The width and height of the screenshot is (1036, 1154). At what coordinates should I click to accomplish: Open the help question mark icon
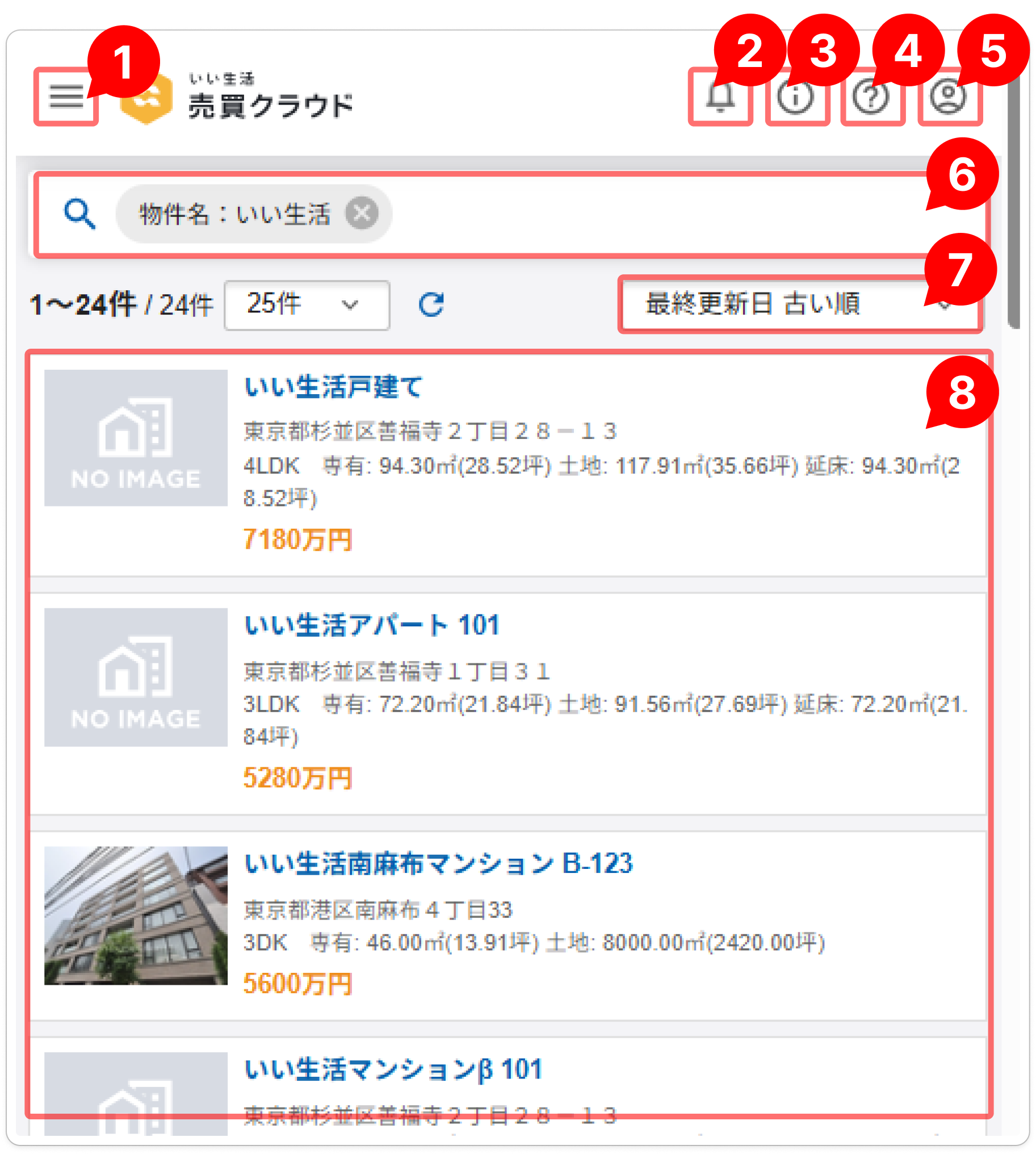(x=872, y=97)
